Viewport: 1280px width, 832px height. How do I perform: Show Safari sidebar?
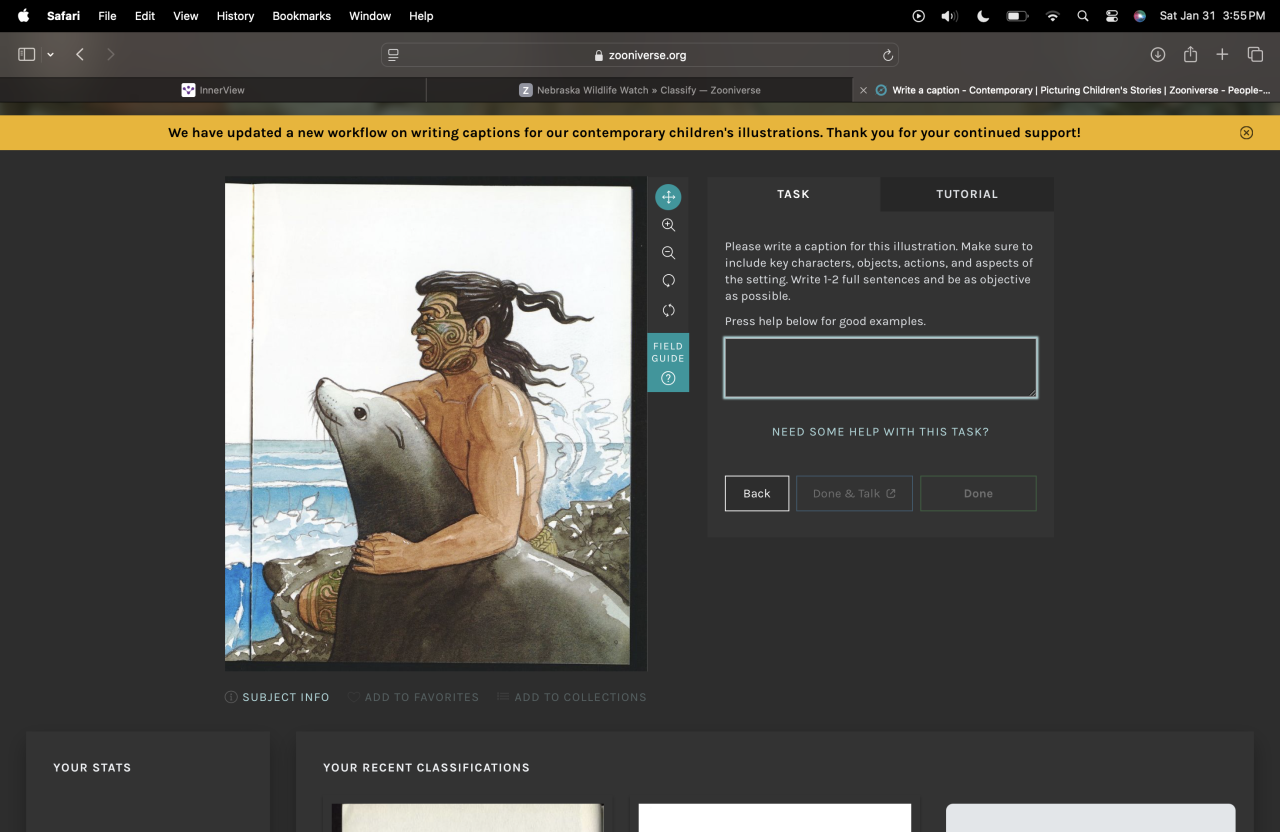tap(27, 55)
